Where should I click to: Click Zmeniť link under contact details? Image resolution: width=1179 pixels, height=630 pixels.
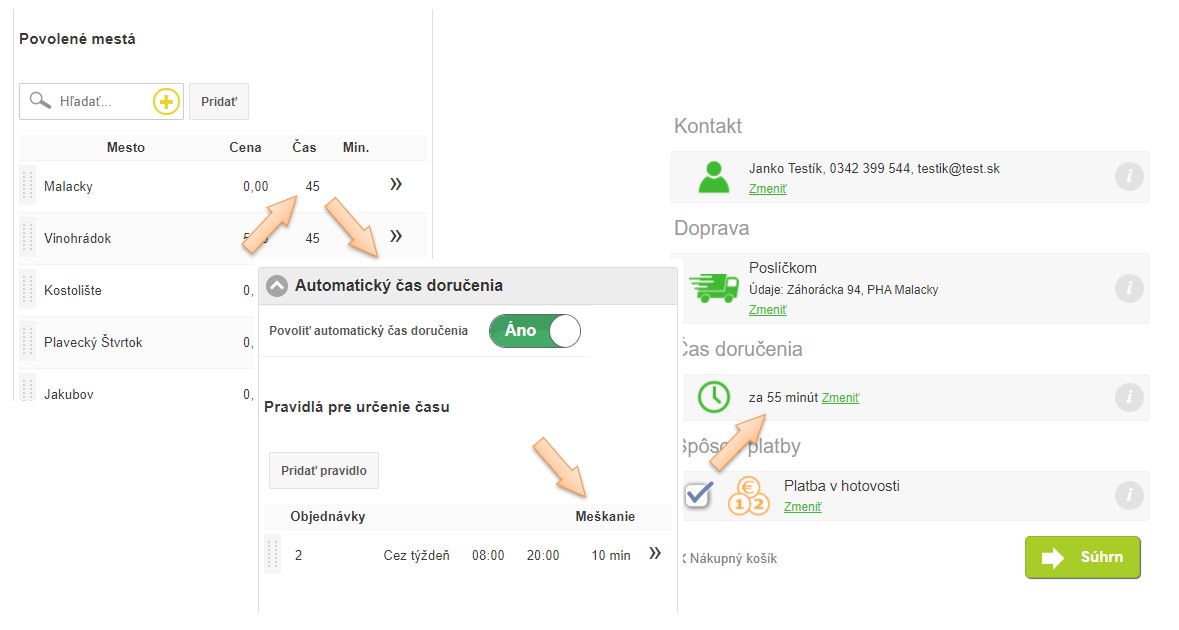(x=768, y=189)
